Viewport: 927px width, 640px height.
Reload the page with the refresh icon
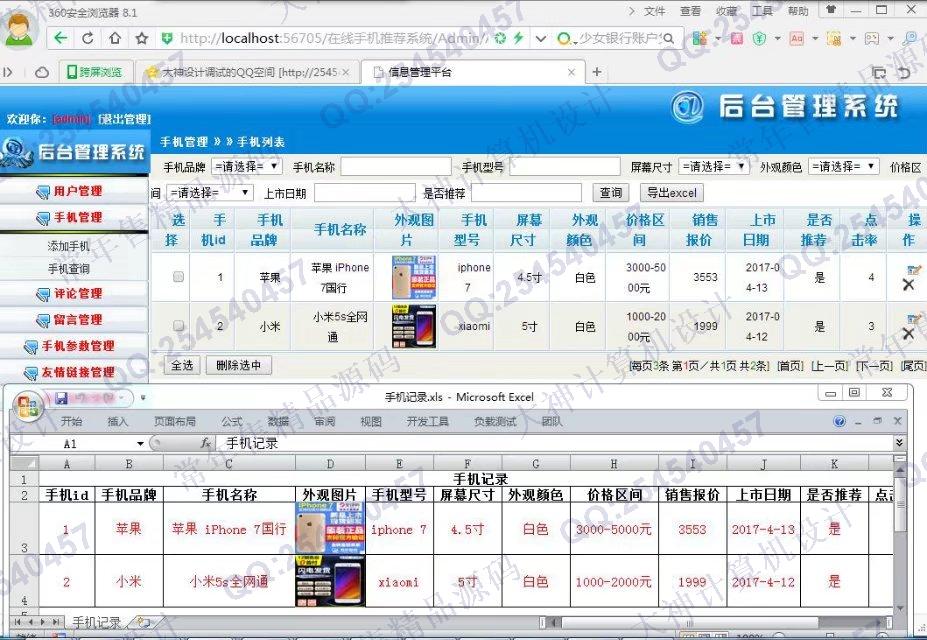(87, 38)
